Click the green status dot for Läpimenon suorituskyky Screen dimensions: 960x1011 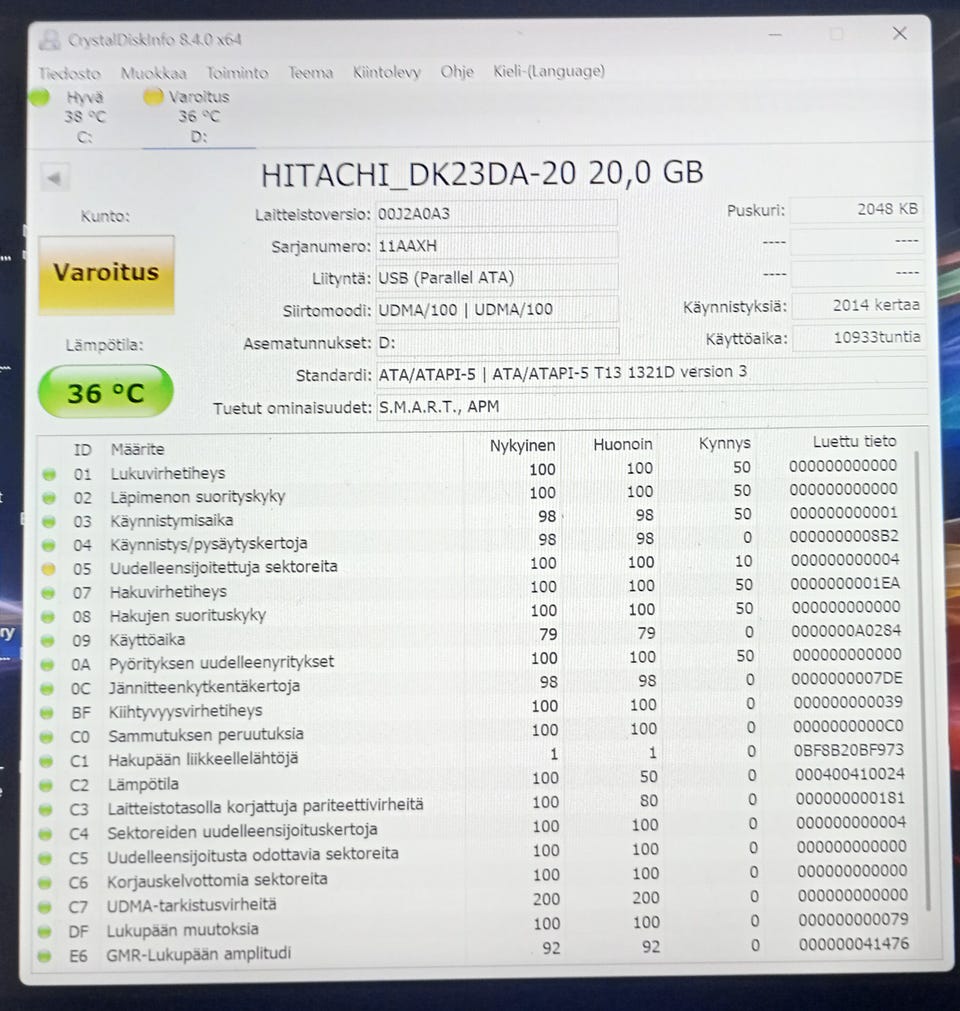point(49,498)
